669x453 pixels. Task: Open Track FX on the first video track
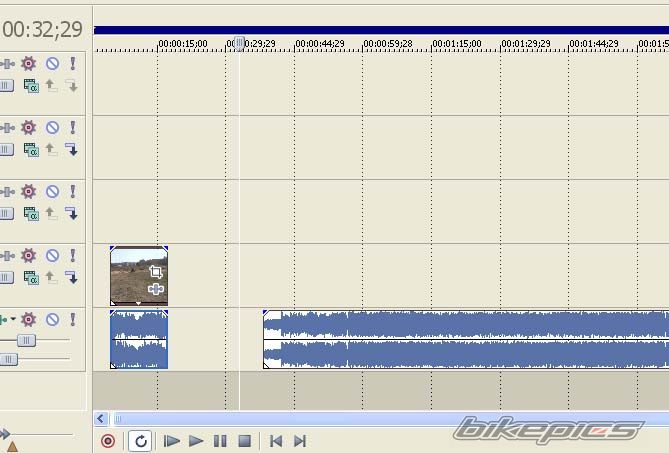(x=28, y=63)
